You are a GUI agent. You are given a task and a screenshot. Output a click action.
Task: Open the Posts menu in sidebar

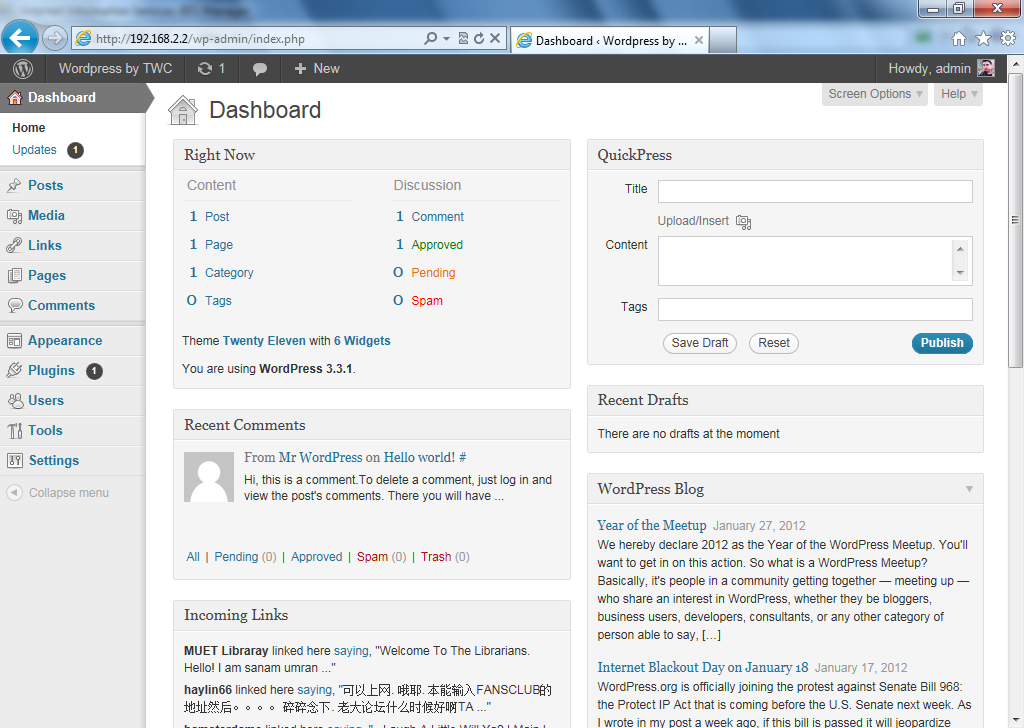click(46, 185)
